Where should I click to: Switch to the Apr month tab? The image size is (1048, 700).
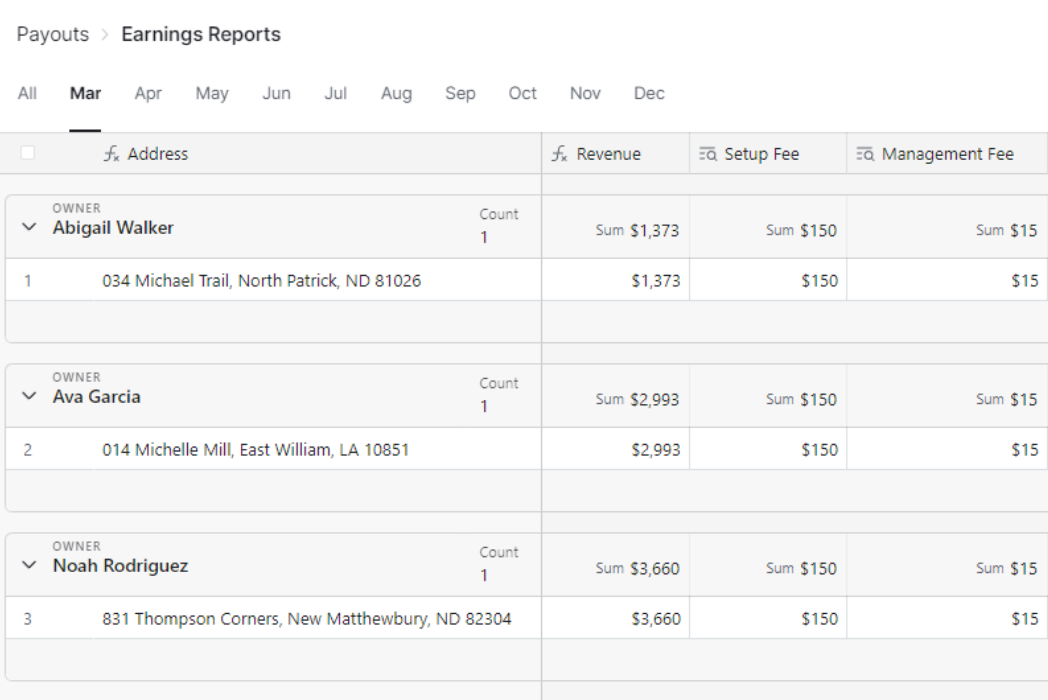pyautogui.click(x=148, y=93)
